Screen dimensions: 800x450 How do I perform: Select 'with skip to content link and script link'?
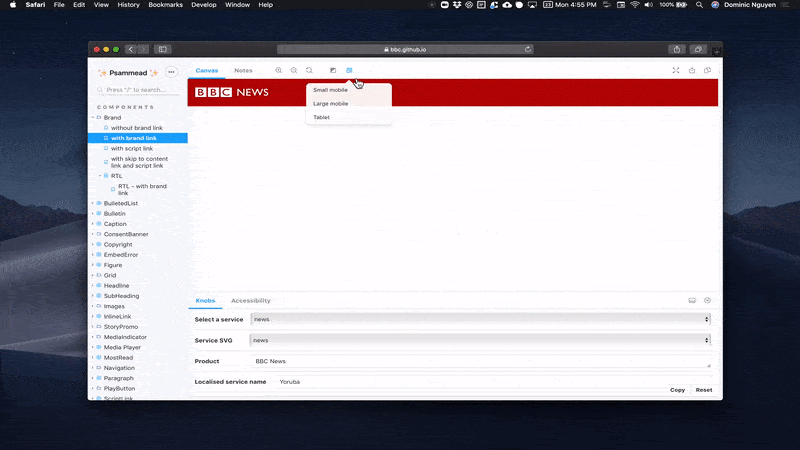pos(139,162)
